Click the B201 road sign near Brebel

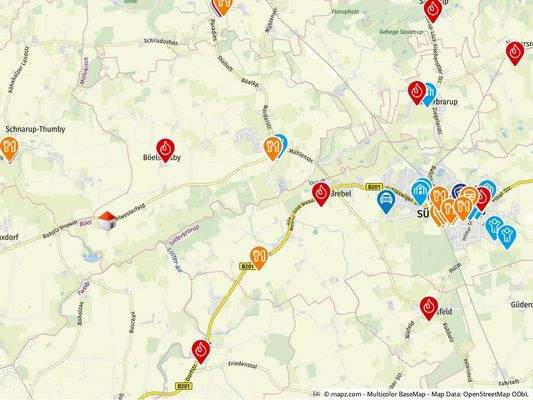coord(375,187)
